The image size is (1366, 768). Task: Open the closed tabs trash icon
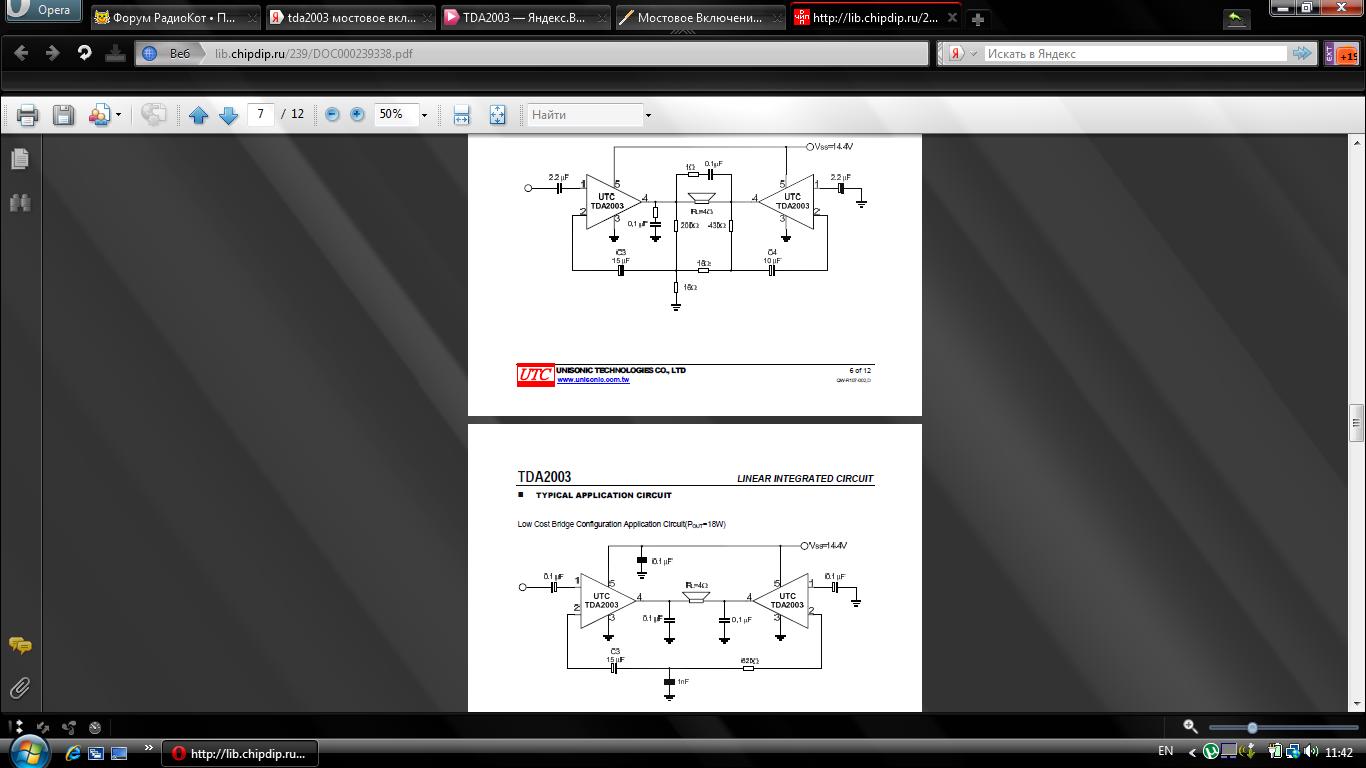pos(1237,19)
